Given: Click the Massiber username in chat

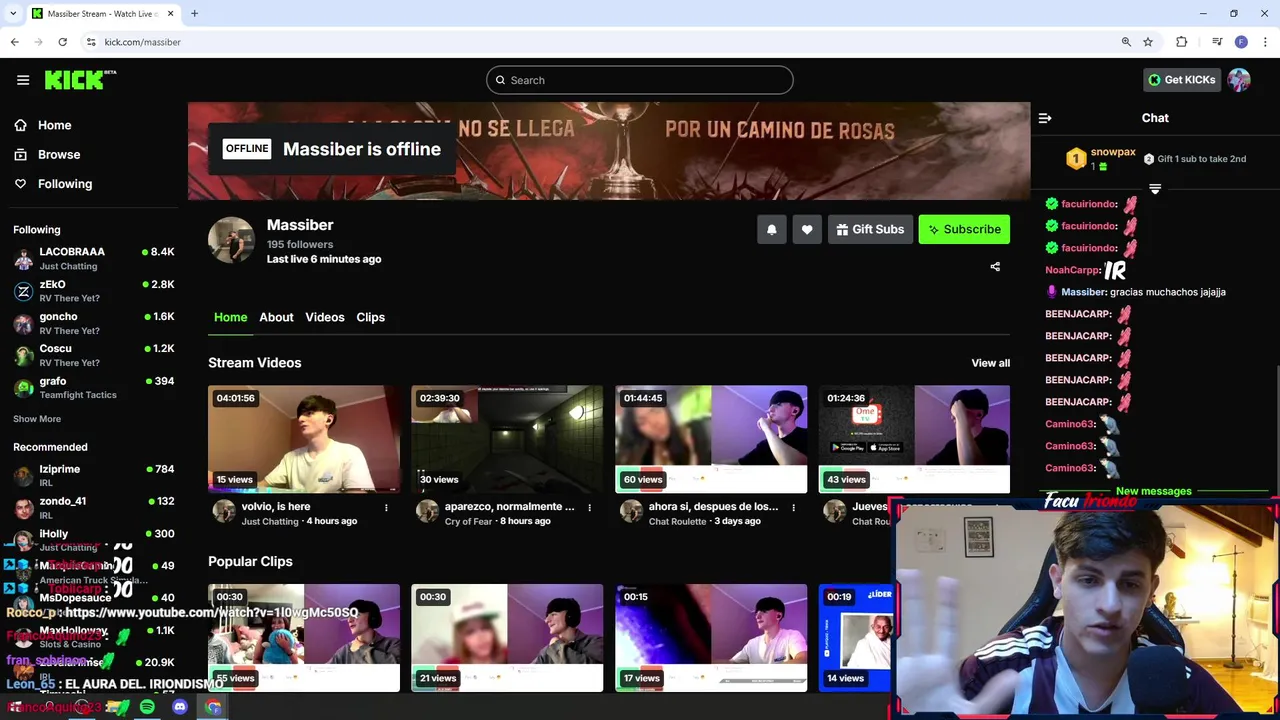Looking at the screenshot, I should coord(1084,292).
